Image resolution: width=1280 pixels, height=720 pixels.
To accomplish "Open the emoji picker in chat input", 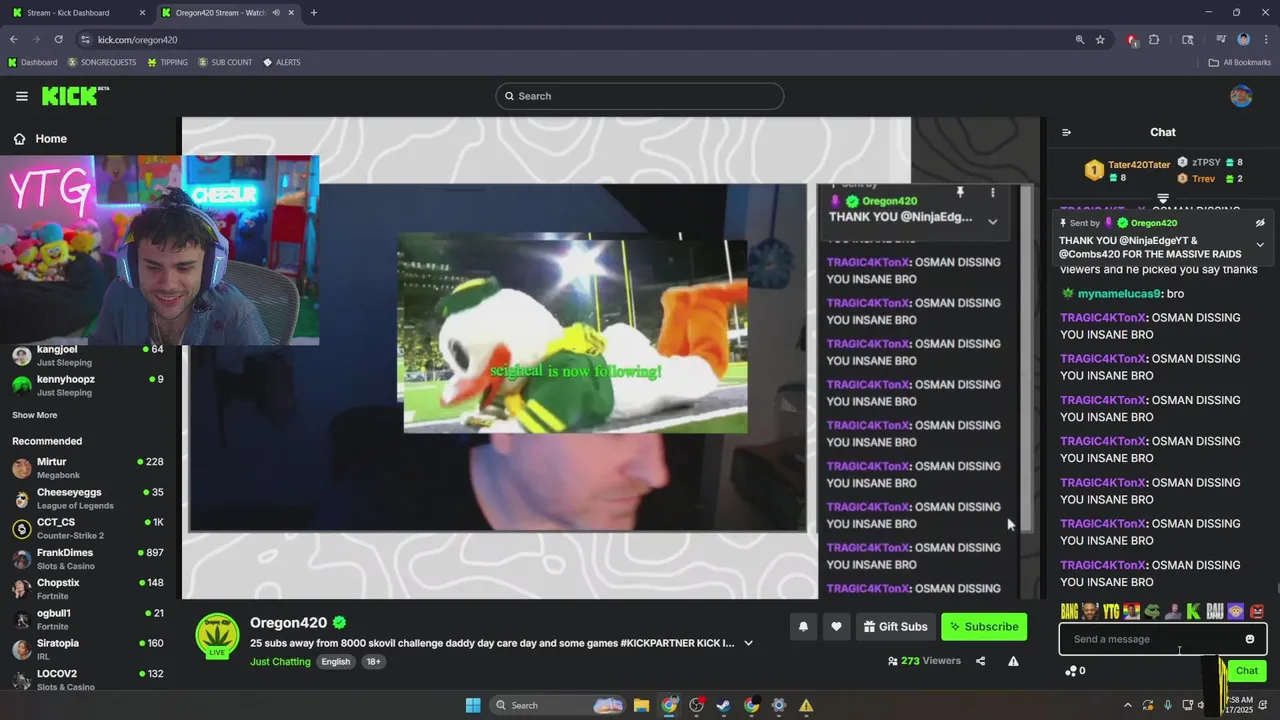I will pyautogui.click(x=1249, y=639).
